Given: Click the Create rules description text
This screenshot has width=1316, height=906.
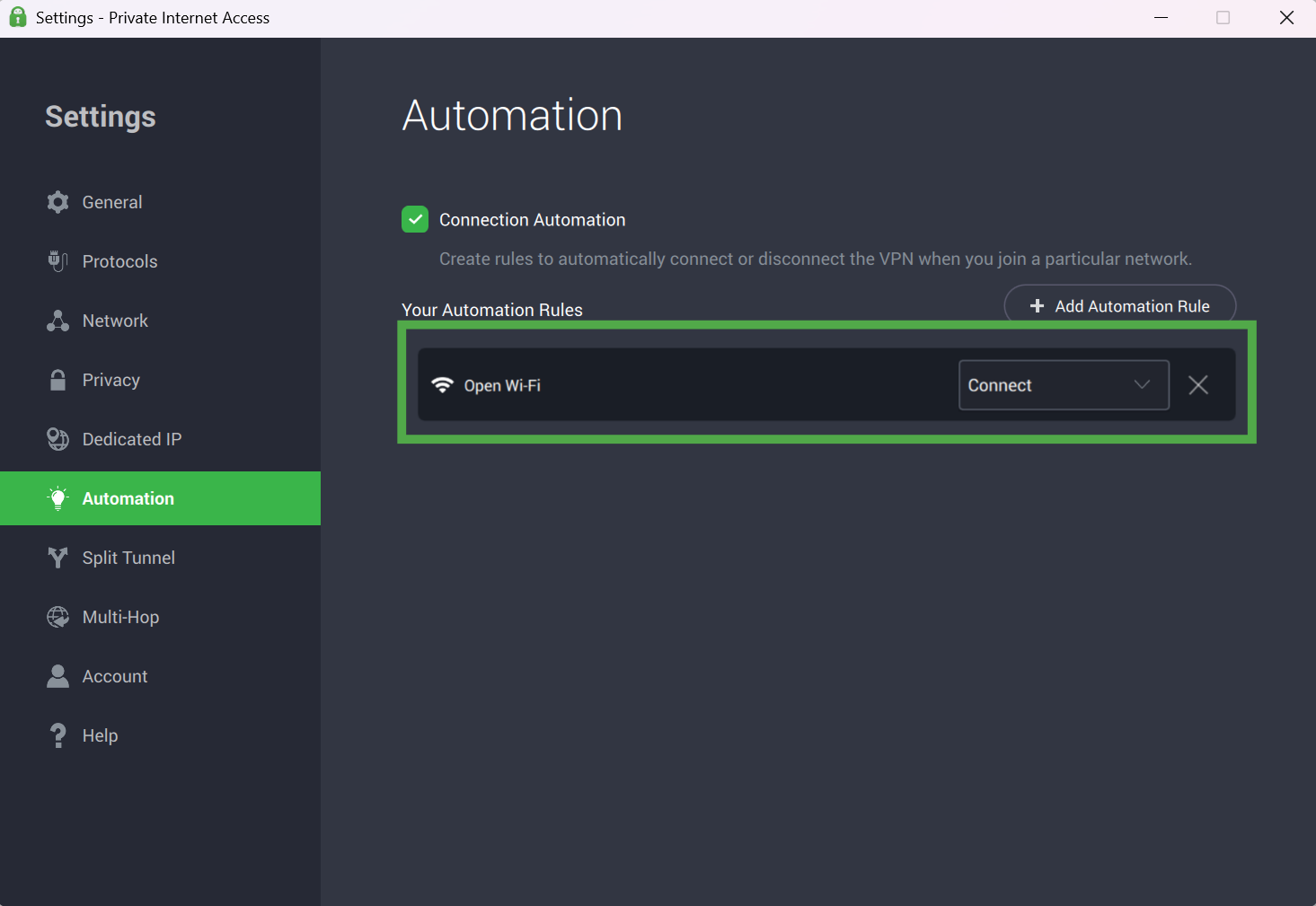Looking at the screenshot, I should [x=816, y=259].
